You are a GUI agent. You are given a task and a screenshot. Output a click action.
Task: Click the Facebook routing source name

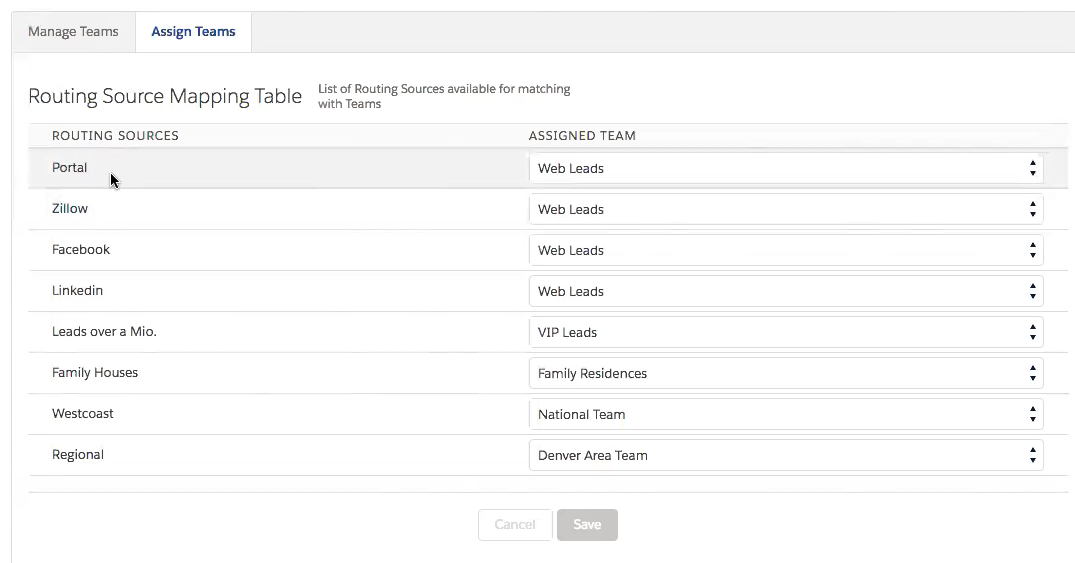[x=81, y=250]
